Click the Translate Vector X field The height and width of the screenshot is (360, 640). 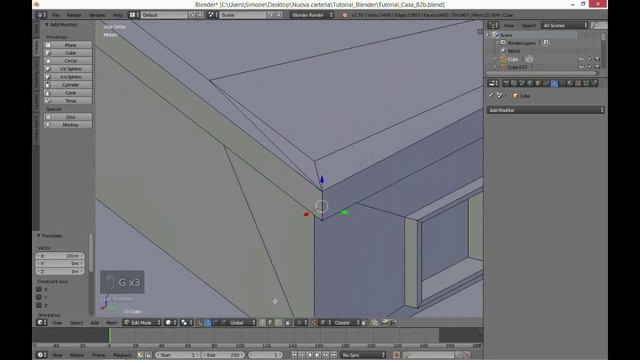(60, 256)
